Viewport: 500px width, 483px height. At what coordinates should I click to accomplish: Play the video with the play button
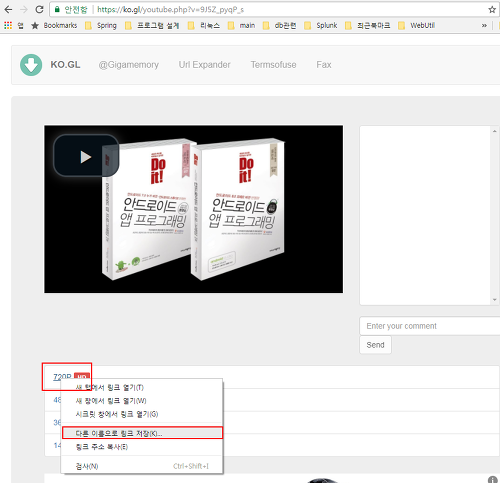pyautogui.click(x=86, y=156)
